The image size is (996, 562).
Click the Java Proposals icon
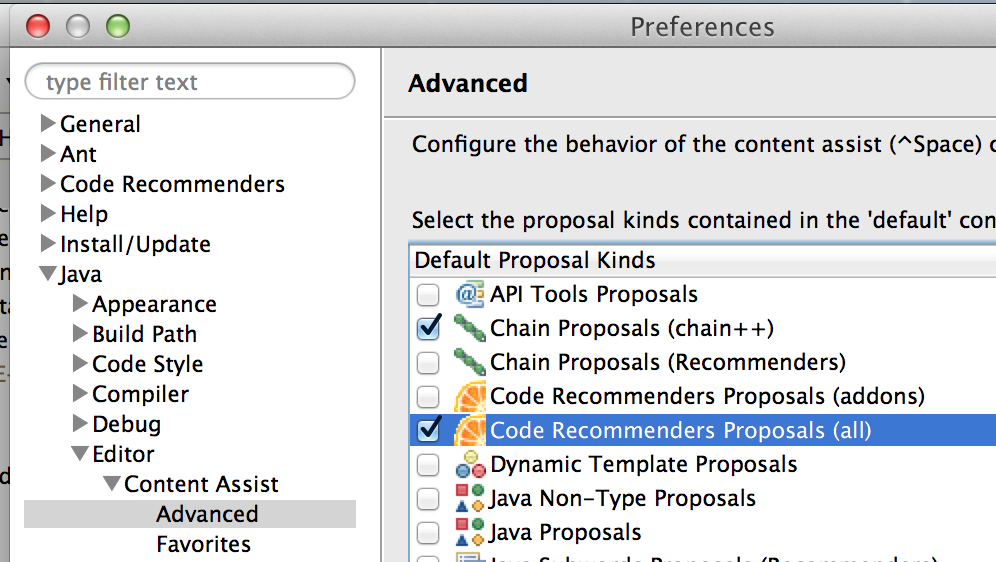[x=470, y=532]
